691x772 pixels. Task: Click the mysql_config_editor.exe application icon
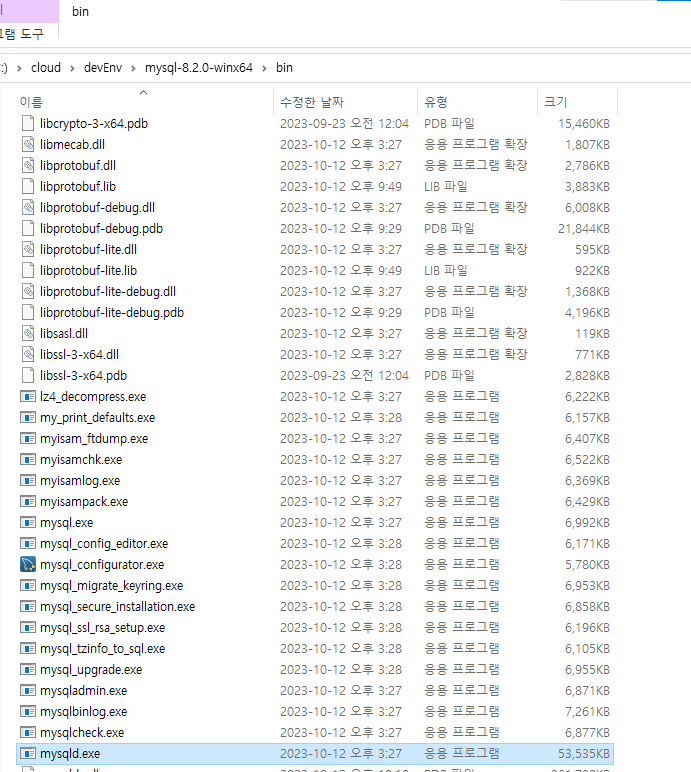(x=28, y=544)
